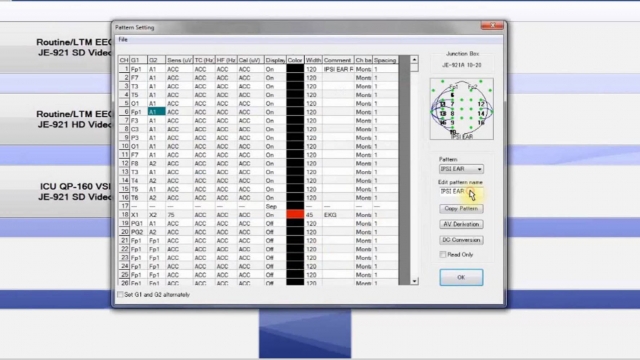Click the On display cell in row 1

coord(275,69)
